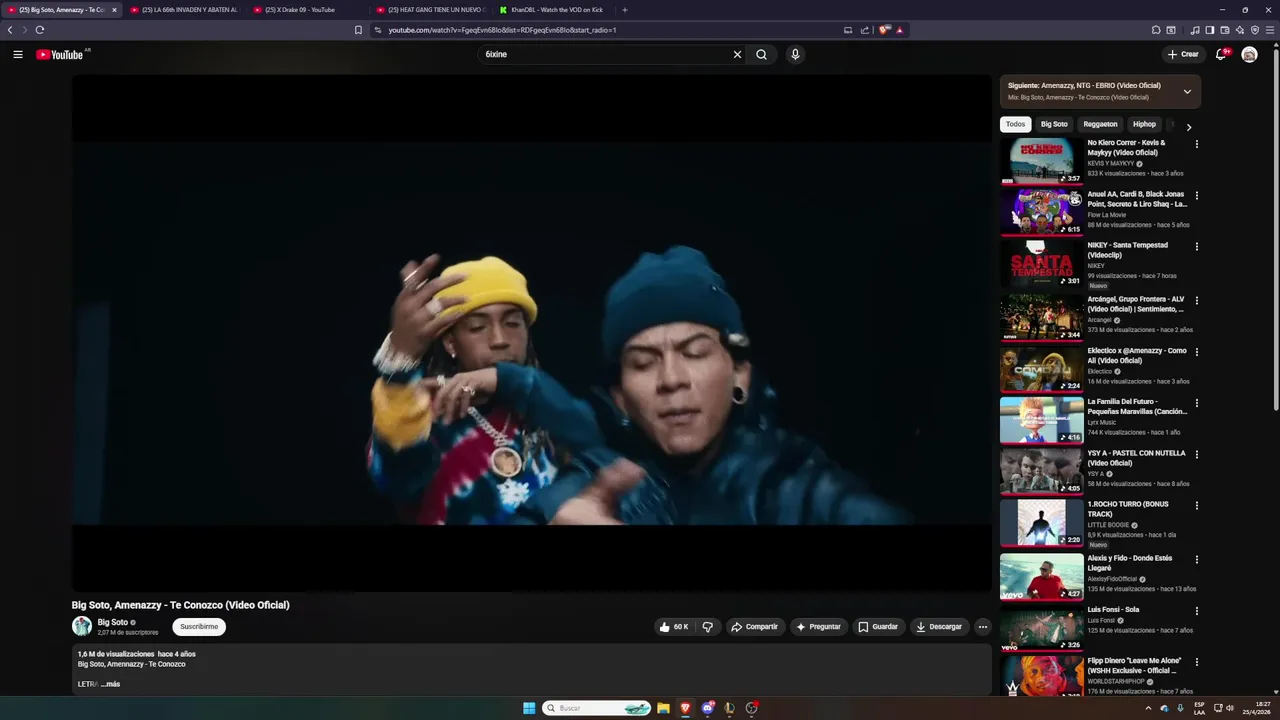
Task: Open Santa Tempestad video thumbnail
Action: tap(1041, 263)
